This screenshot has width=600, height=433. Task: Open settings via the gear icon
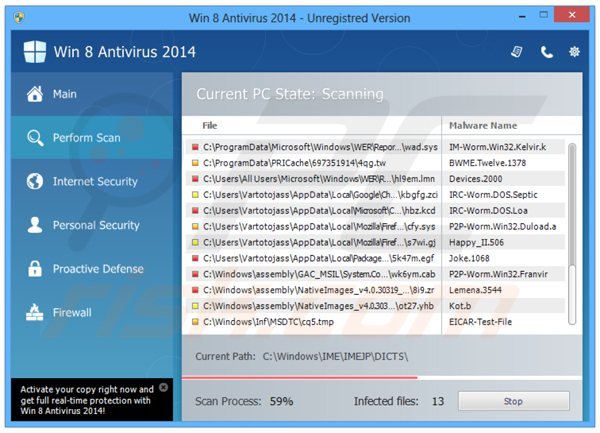click(574, 52)
